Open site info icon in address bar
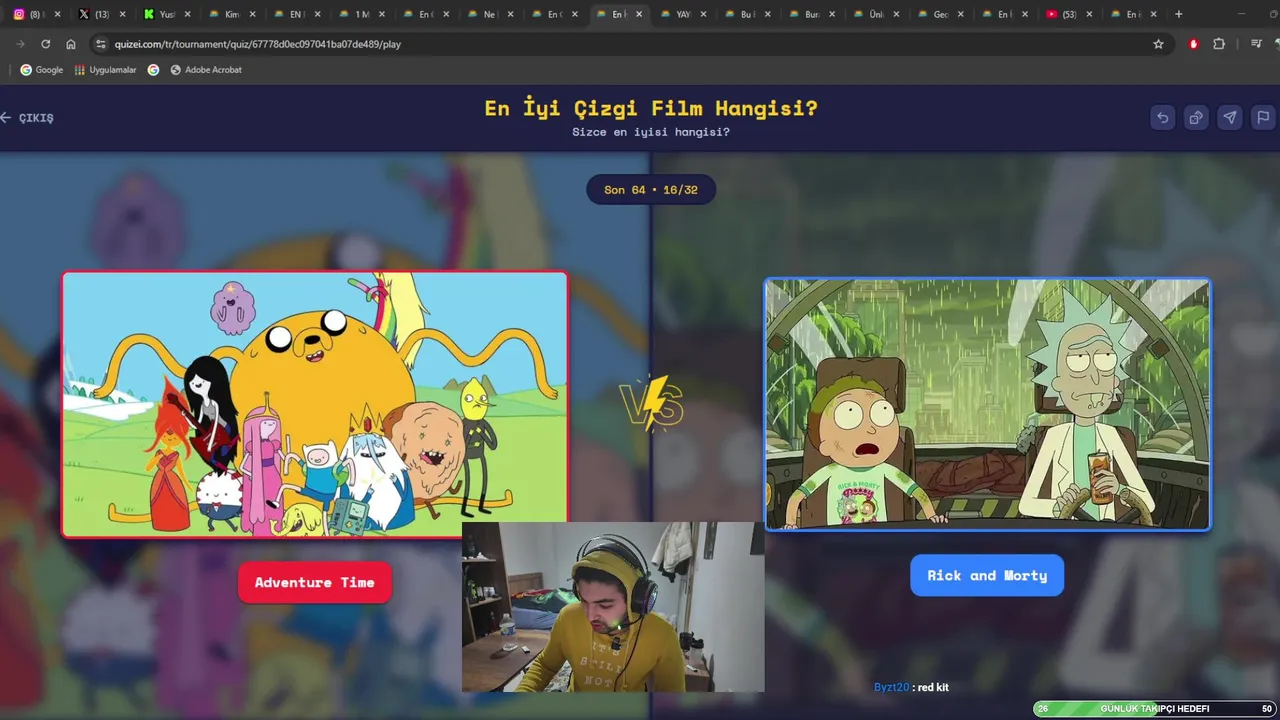 pos(99,44)
